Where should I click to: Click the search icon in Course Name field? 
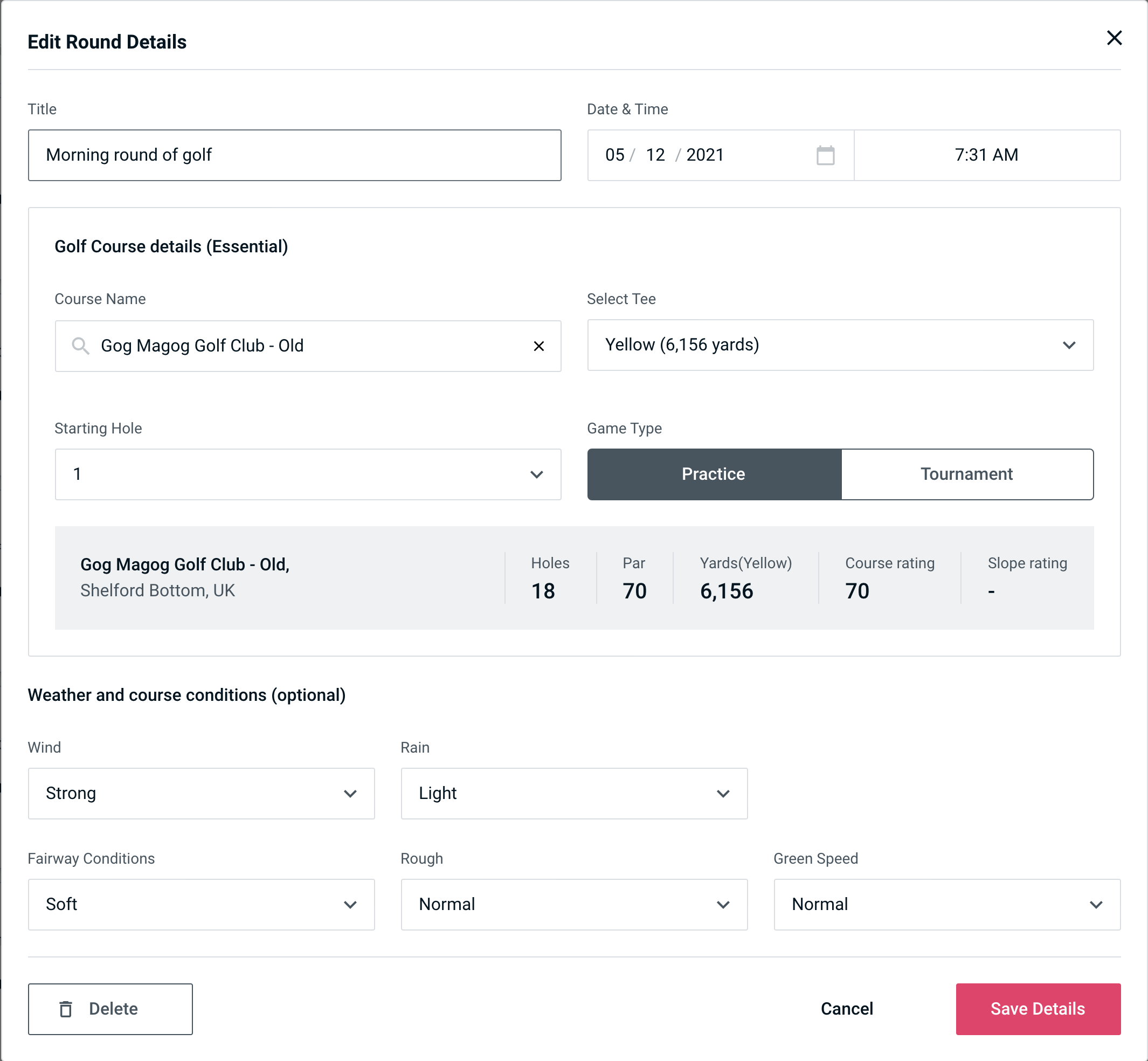pyautogui.click(x=80, y=345)
